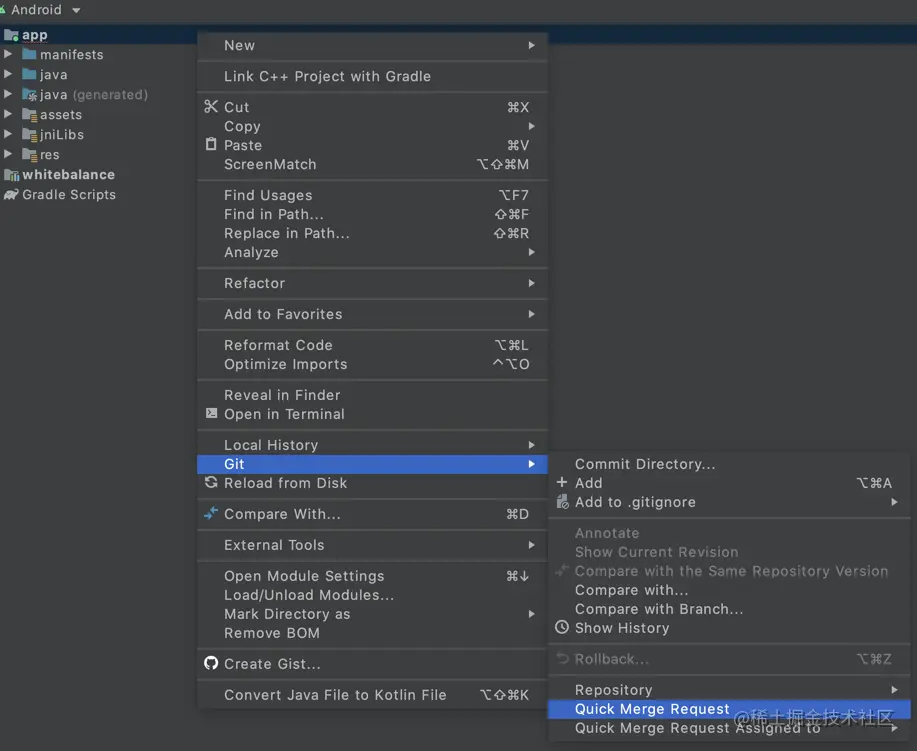Expand the manifests tree node
The width and height of the screenshot is (917, 751).
click(x=8, y=54)
